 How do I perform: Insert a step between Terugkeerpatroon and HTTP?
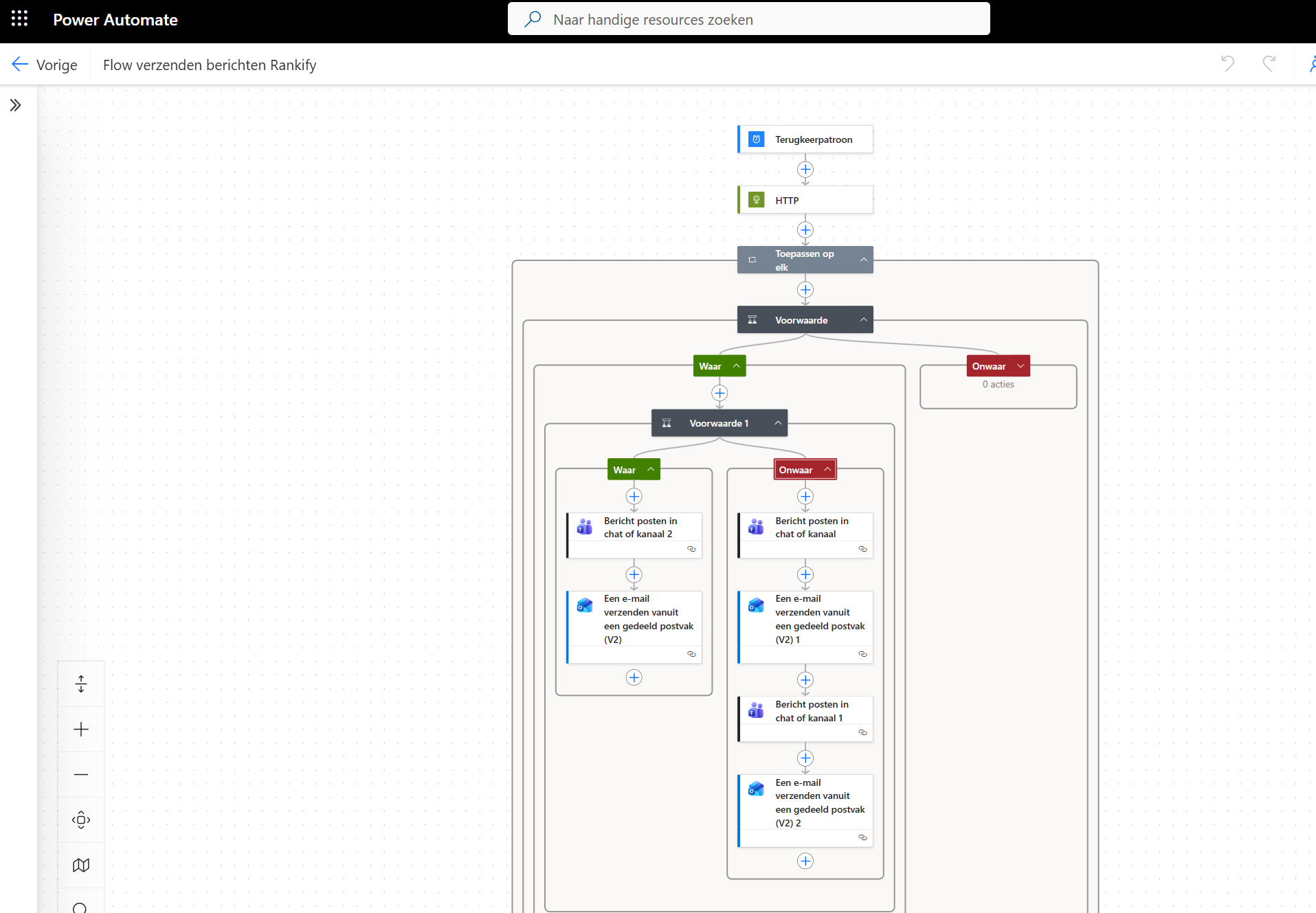click(x=805, y=170)
